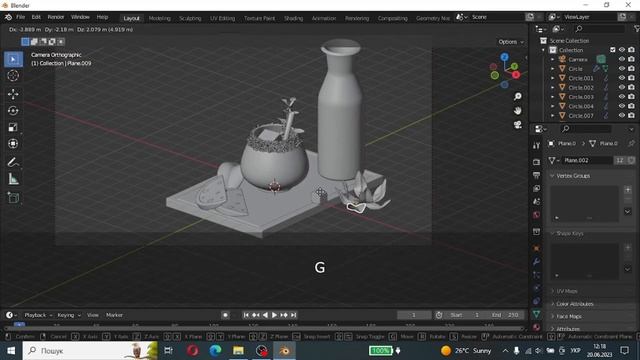
Task: Hide Circle.002 using its eye icon
Action: point(622,87)
